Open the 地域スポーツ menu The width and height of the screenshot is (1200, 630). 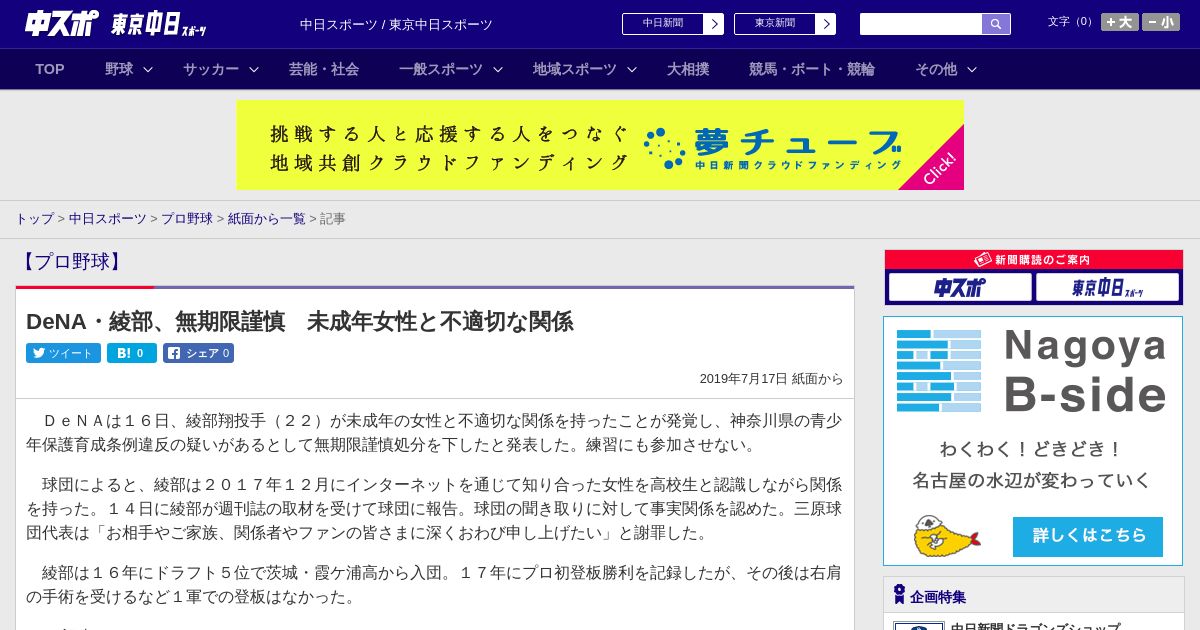(x=575, y=69)
